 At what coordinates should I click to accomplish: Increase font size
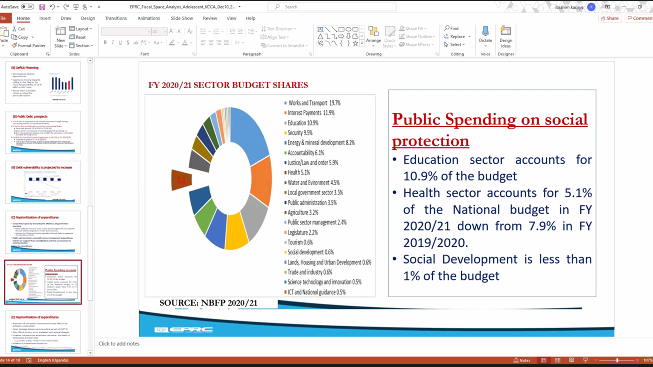(x=172, y=32)
